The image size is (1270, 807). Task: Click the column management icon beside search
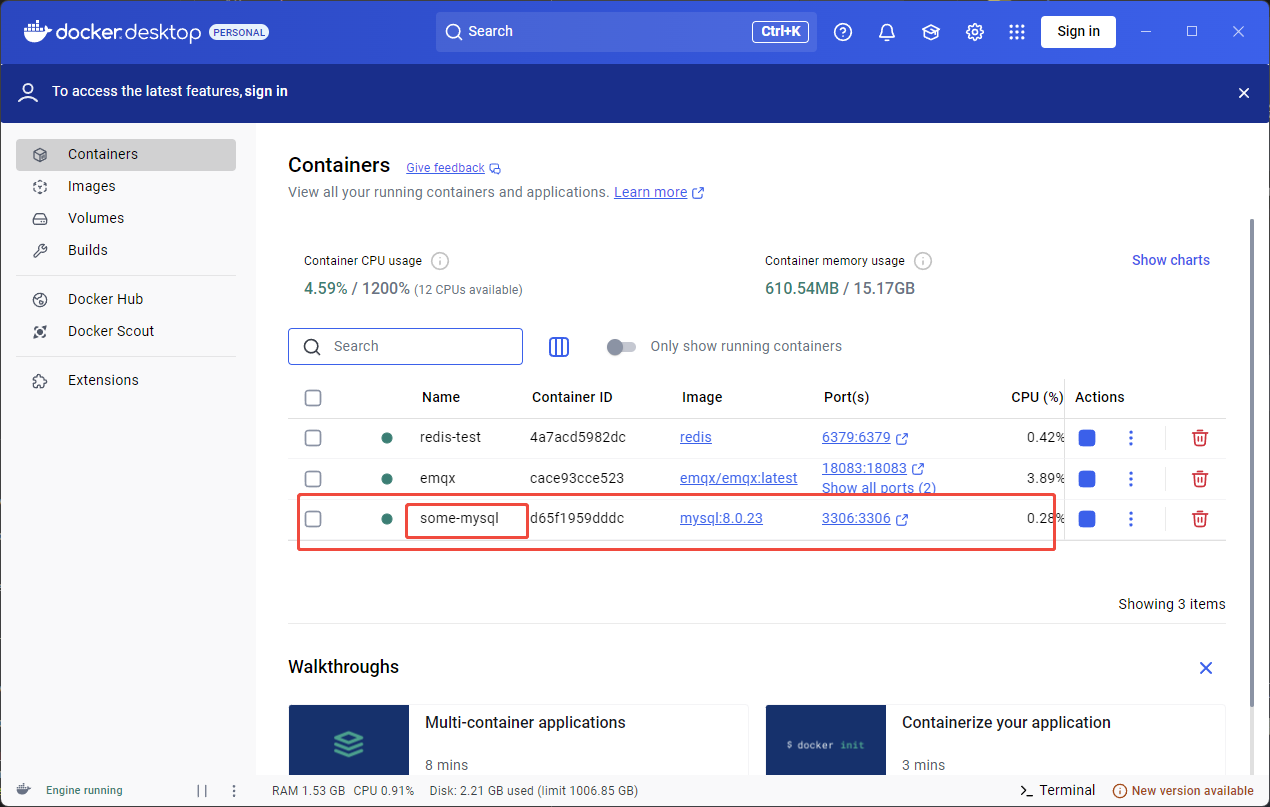click(x=559, y=347)
